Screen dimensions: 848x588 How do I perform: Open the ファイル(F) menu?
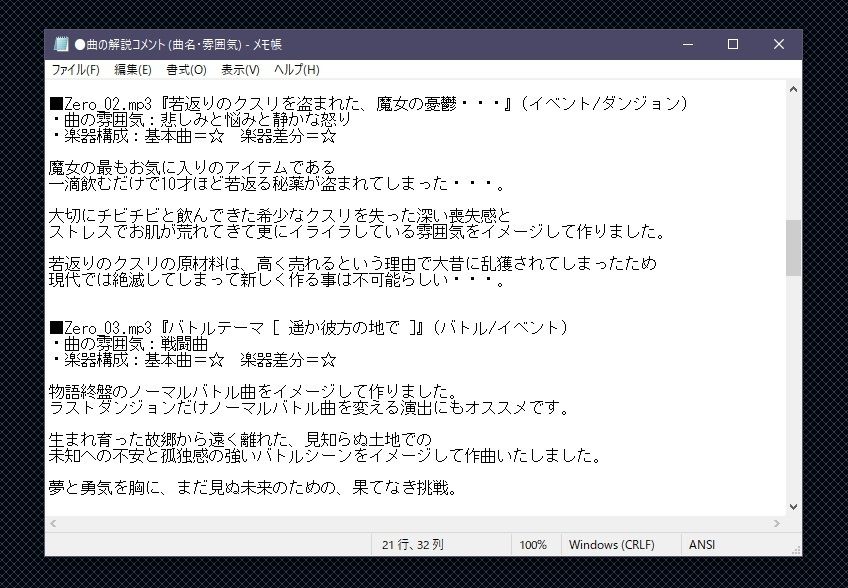tap(75, 70)
